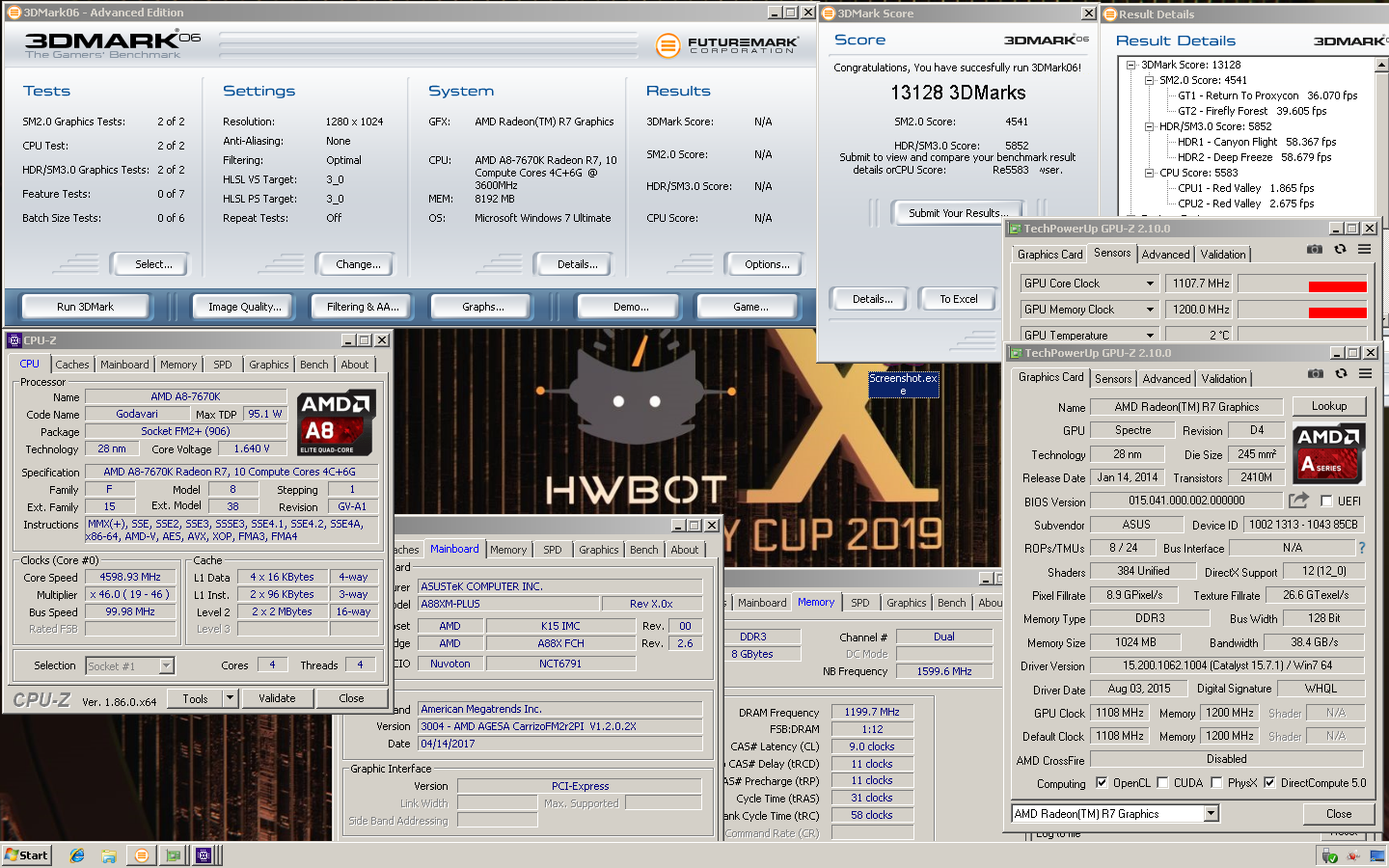
Task: Click the Result Details window title bar icon
Action: pos(1109,14)
